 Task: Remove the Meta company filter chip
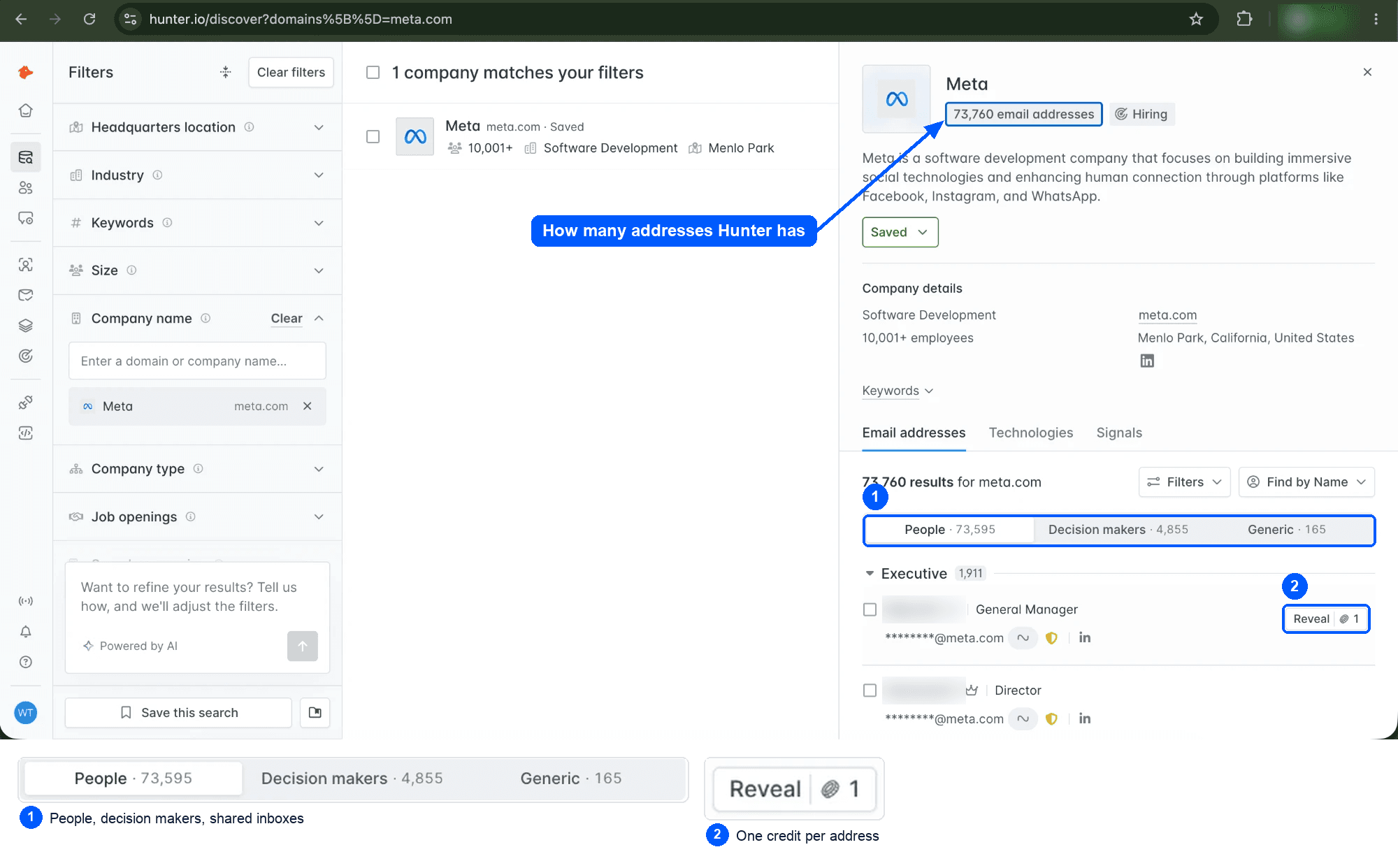(307, 406)
